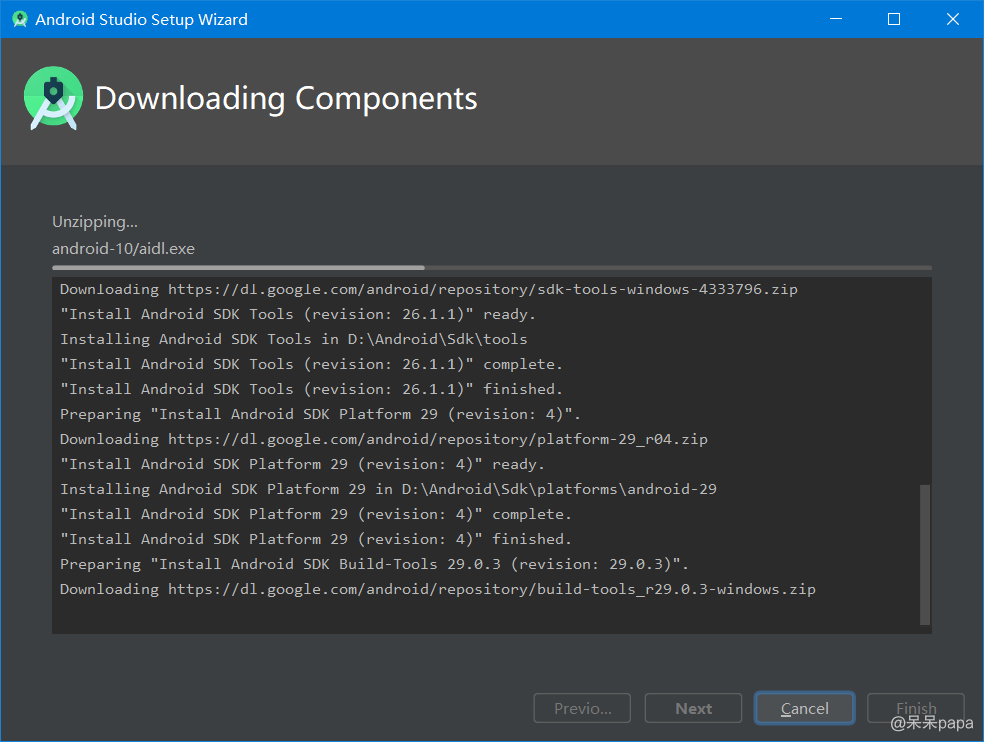This screenshot has height=742, width=984.
Task: Minimize the Setup Wizard window
Action: [x=836, y=19]
